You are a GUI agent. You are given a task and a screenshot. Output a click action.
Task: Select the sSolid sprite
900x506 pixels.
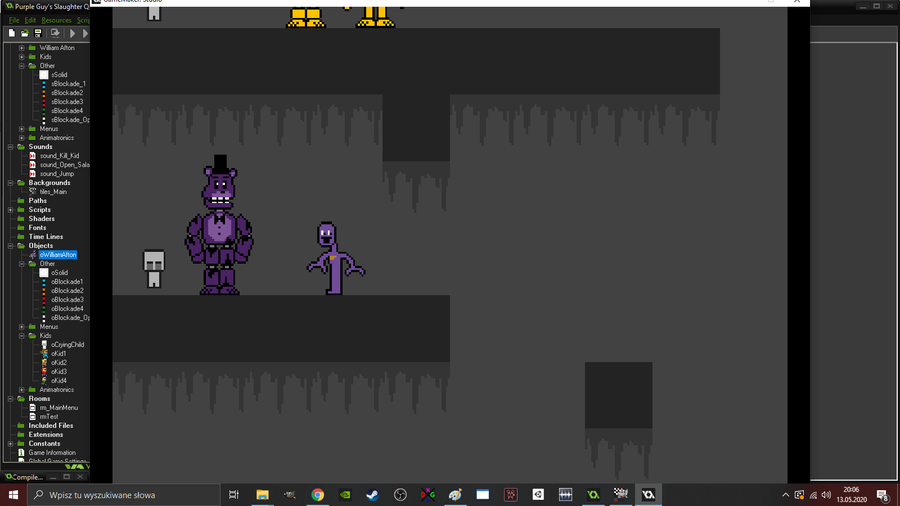click(59, 75)
